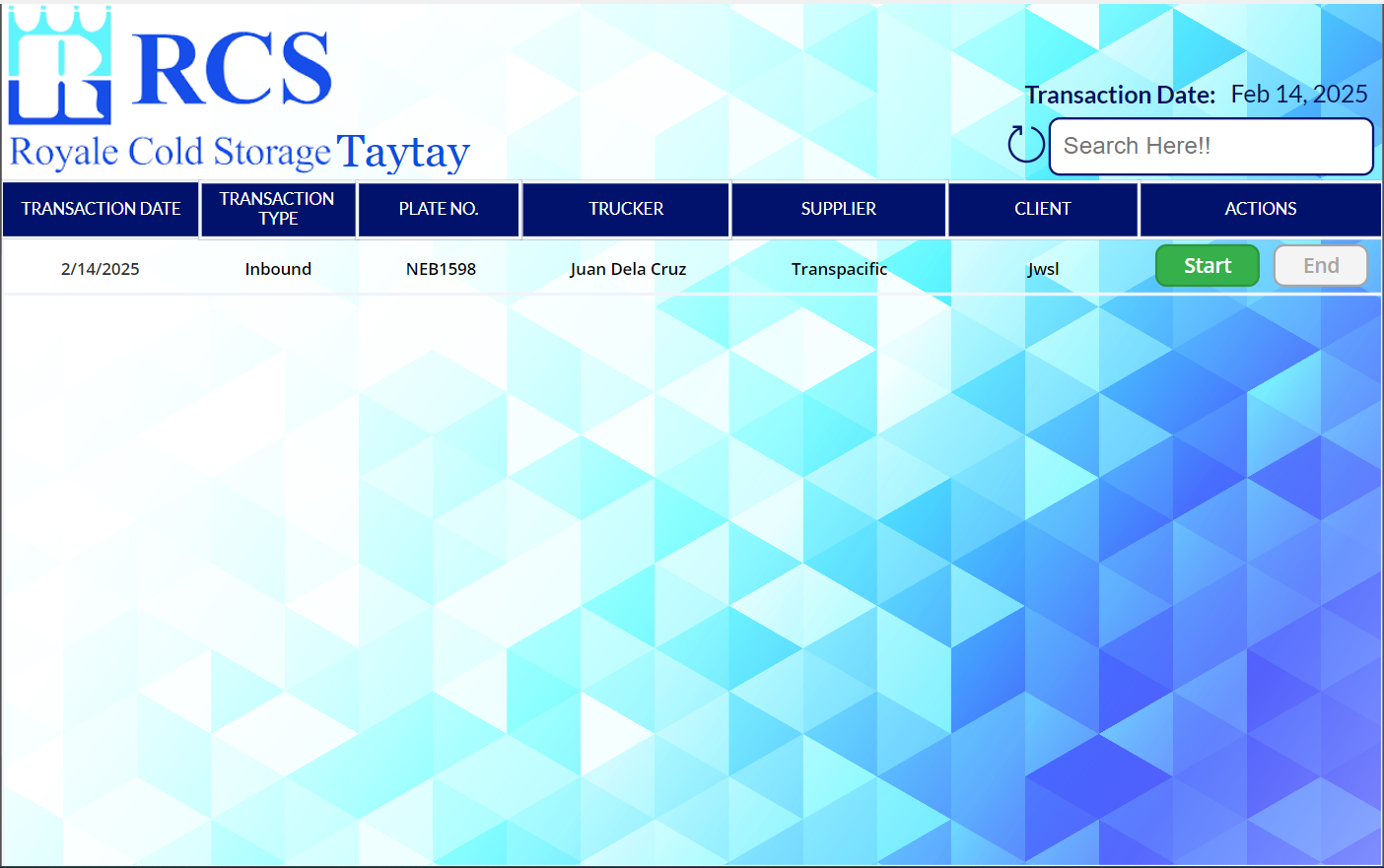1384x868 pixels.
Task: Select the TRUCKER column header
Action: (626, 209)
